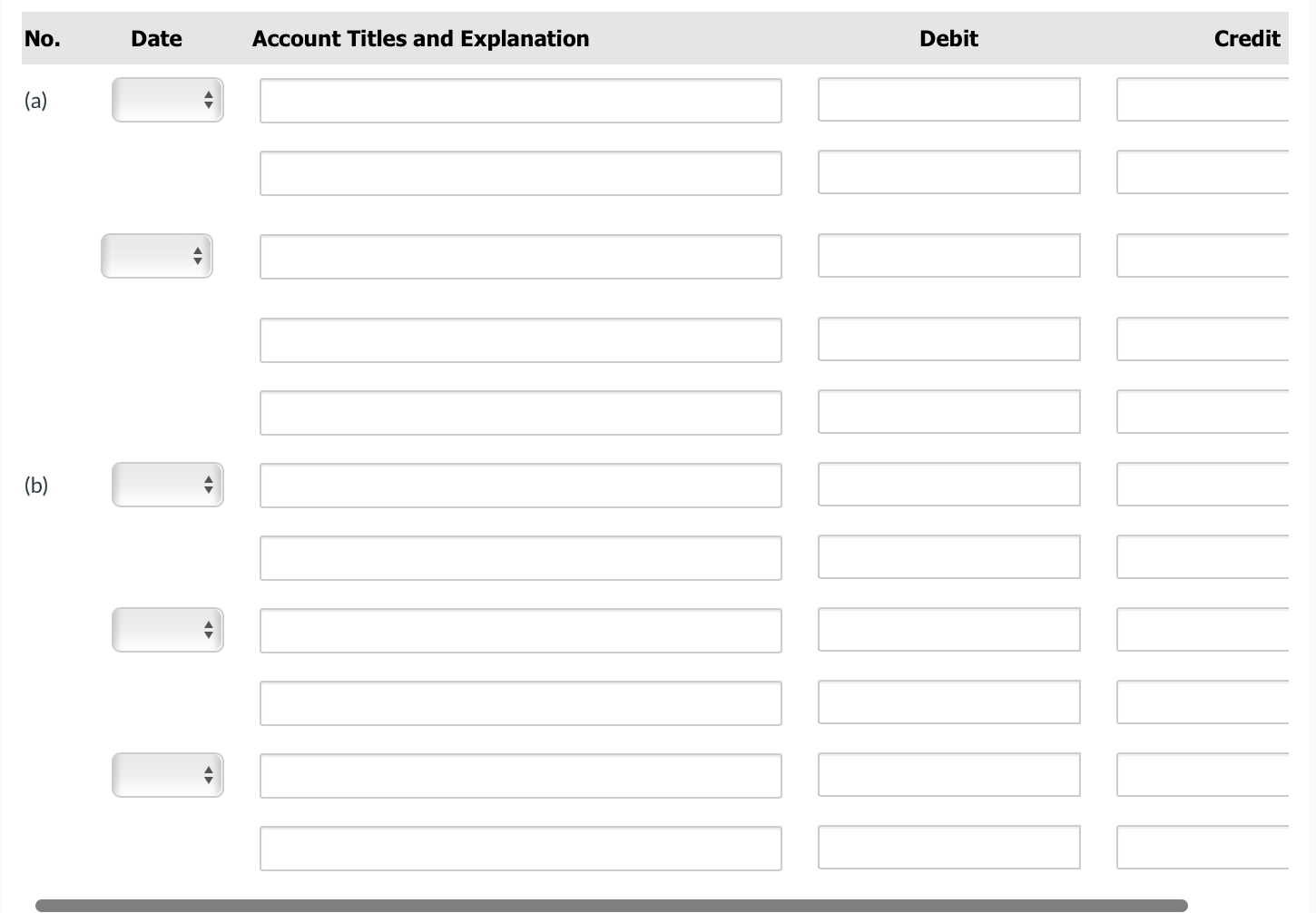
Task: Click the first account titles field of entry (b)
Action: [520, 485]
